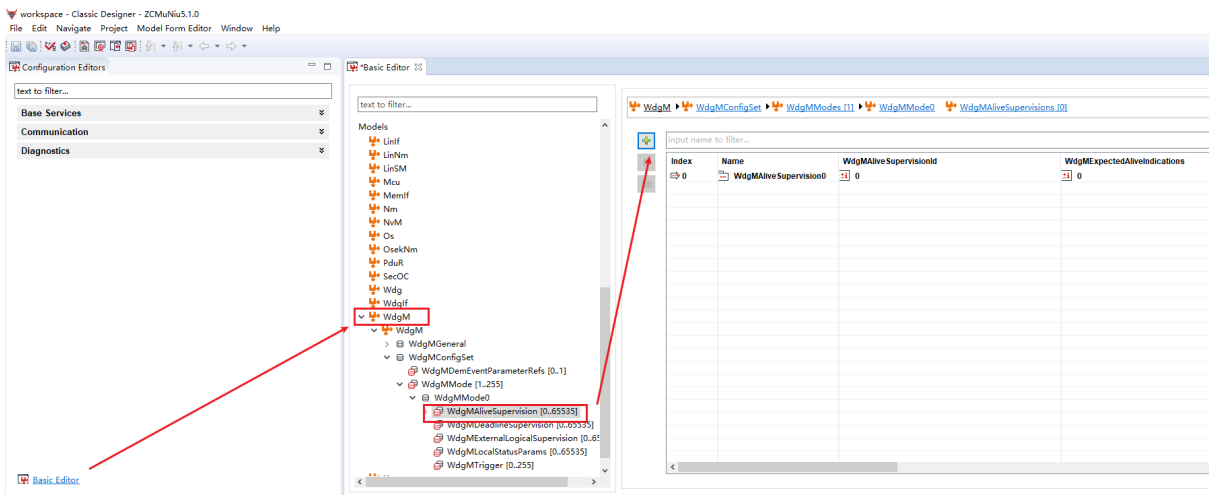Image resolution: width=1214 pixels, height=499 pixels.
Task: Click the back arrow navigation icon
Action: pyautogui.click(x=203, y=46)
